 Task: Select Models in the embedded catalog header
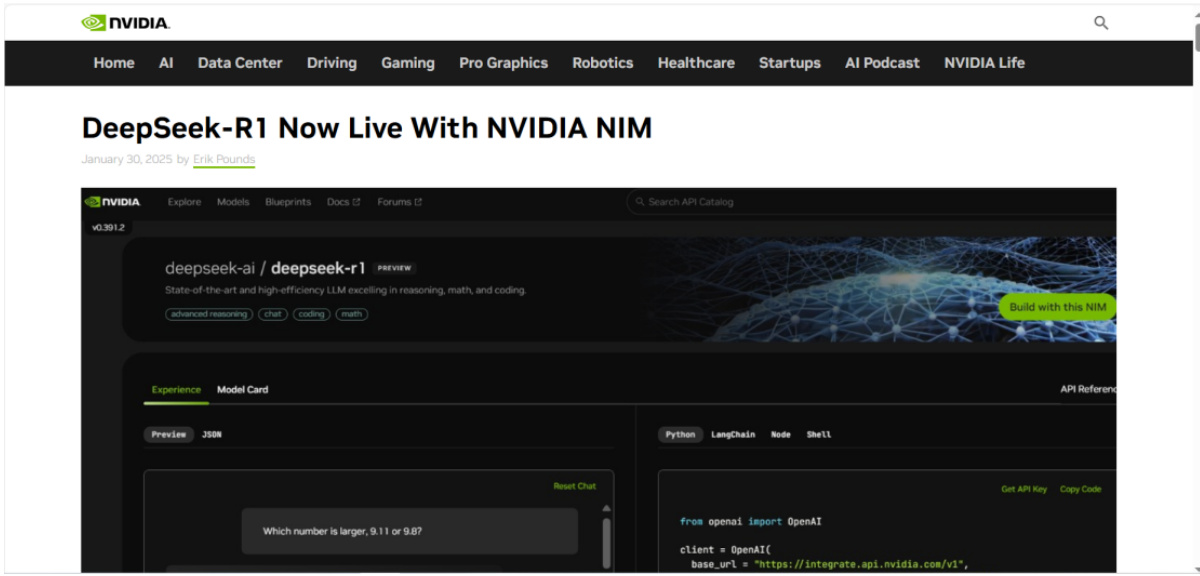tap(233, 202)
